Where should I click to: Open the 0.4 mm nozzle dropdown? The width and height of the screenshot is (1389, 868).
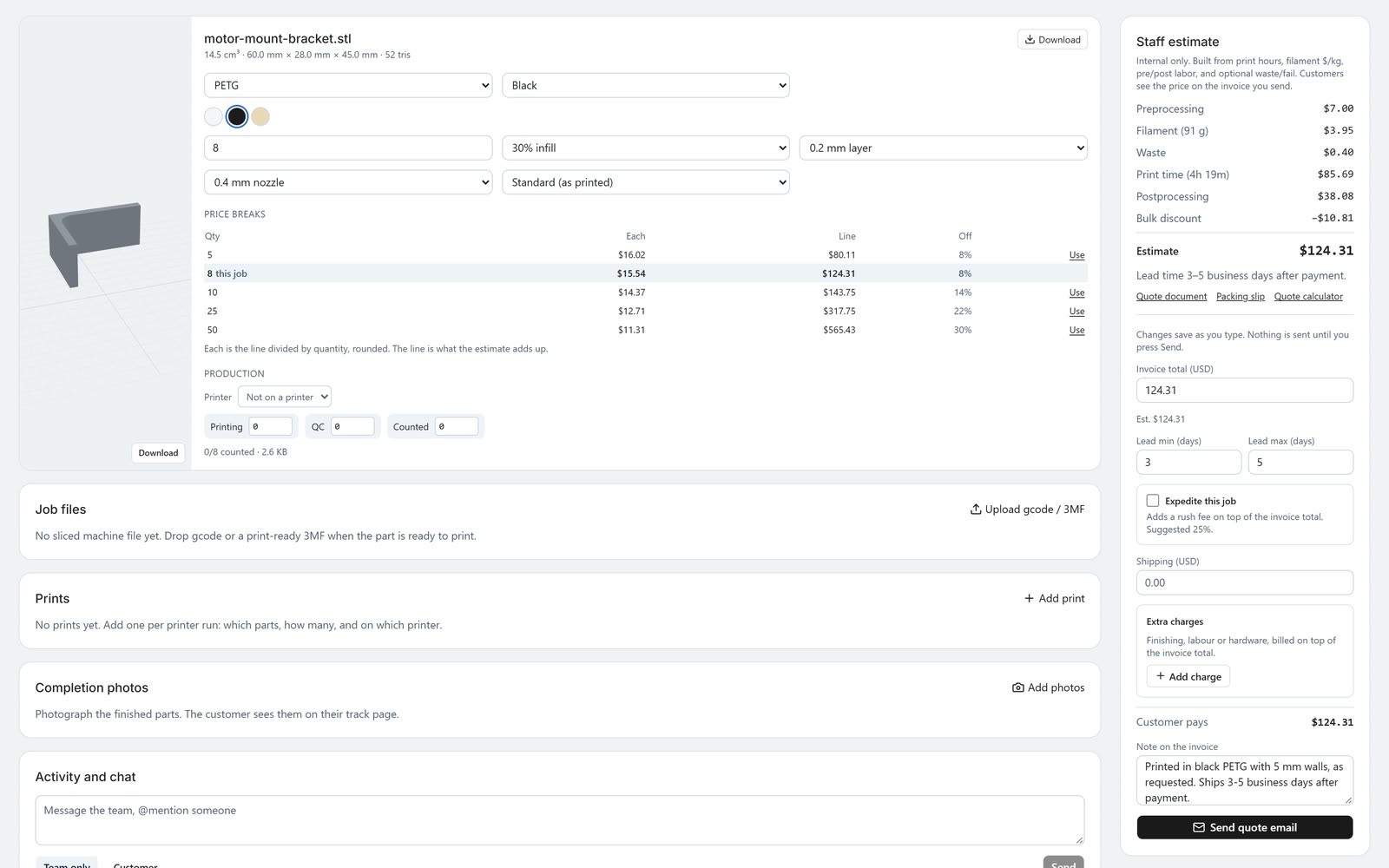(x=348, y=182)
